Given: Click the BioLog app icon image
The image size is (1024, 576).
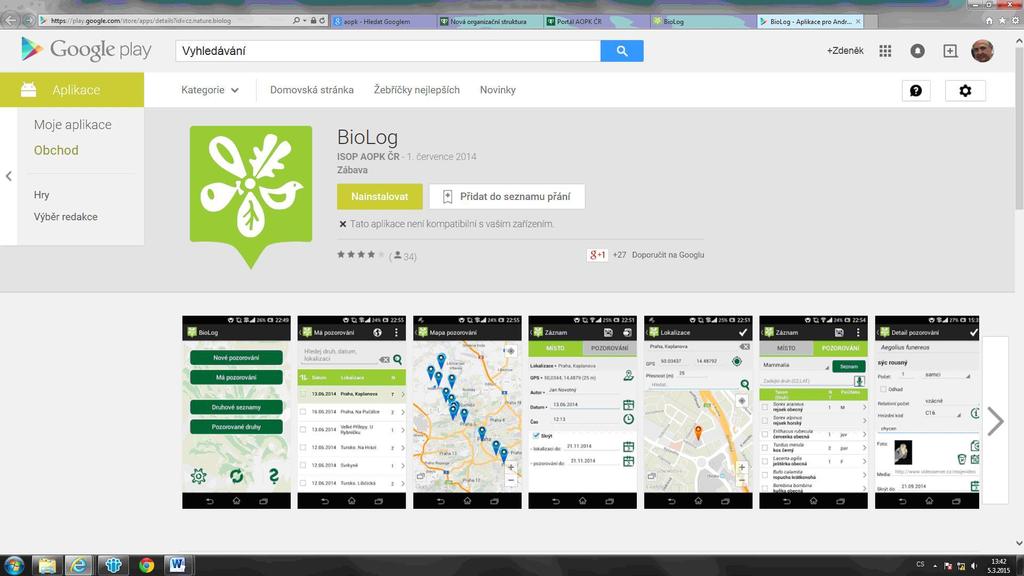Looking at the screenshot, I should tap(251, 197).
